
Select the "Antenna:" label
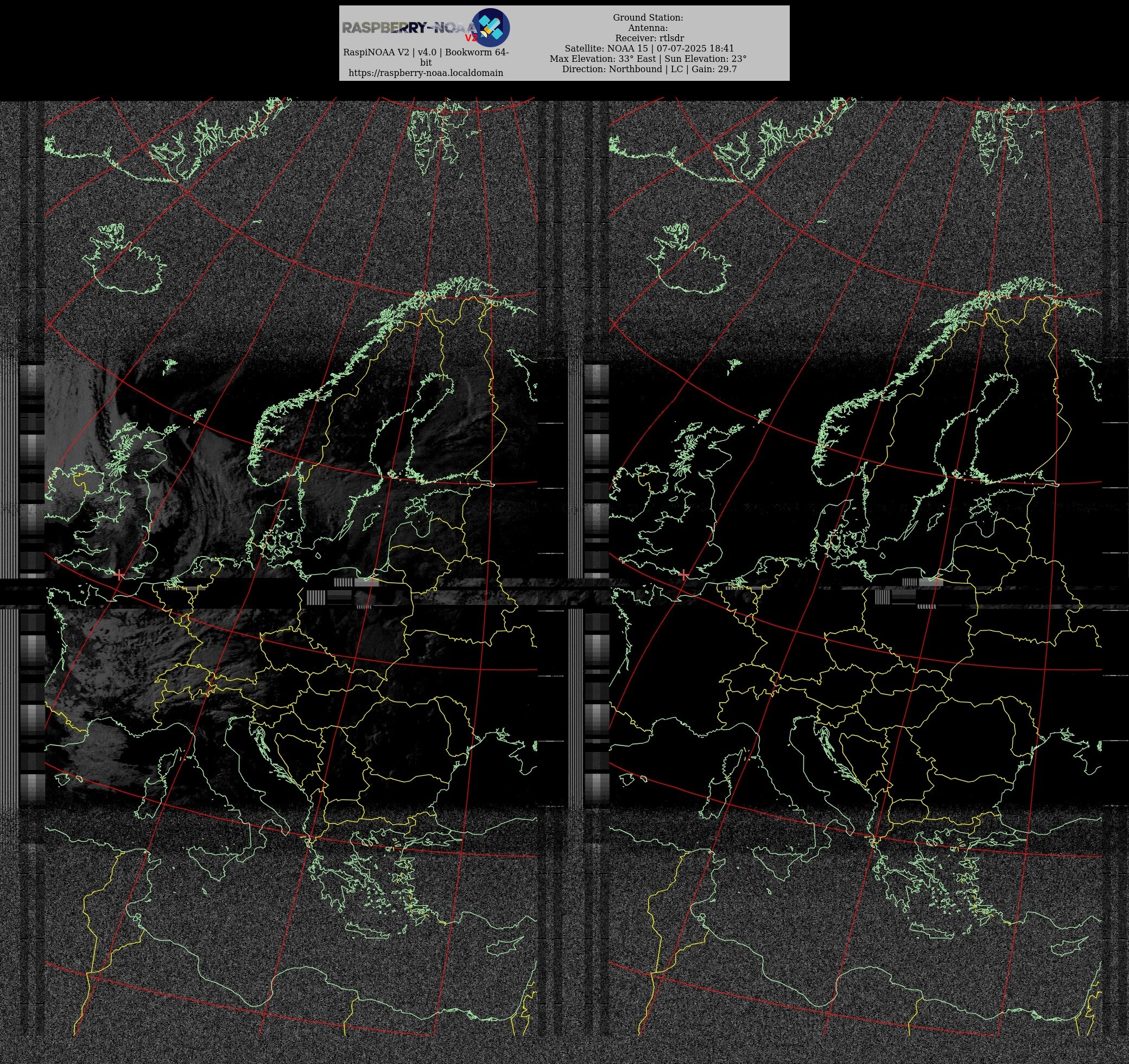[648, 28]
